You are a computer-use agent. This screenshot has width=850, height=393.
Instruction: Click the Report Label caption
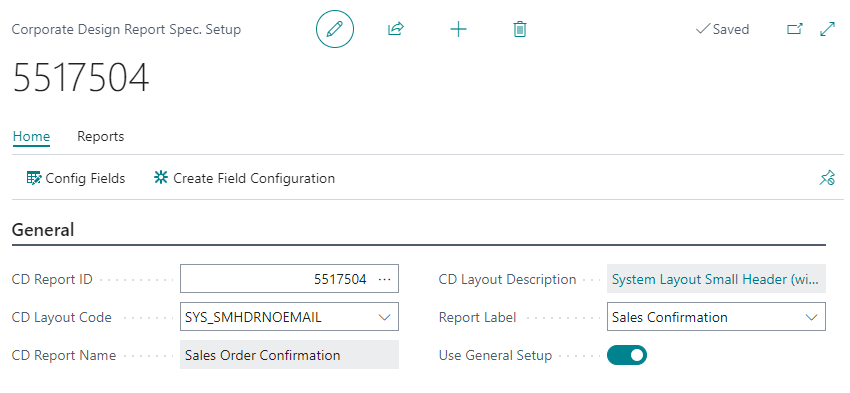pyautogui.click(x=478, y=318)
